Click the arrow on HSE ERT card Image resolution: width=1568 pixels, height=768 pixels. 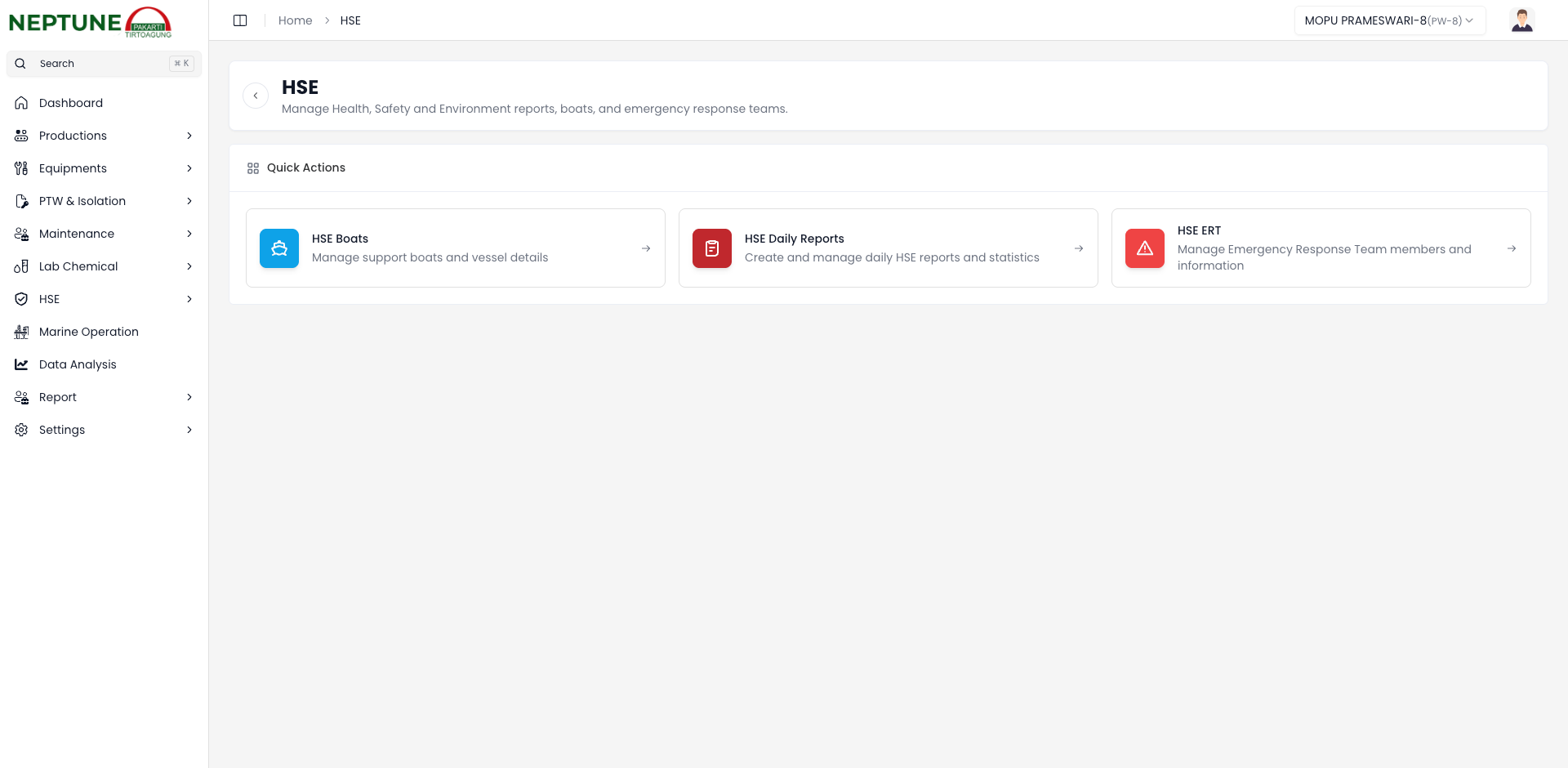click(1512, 248)
